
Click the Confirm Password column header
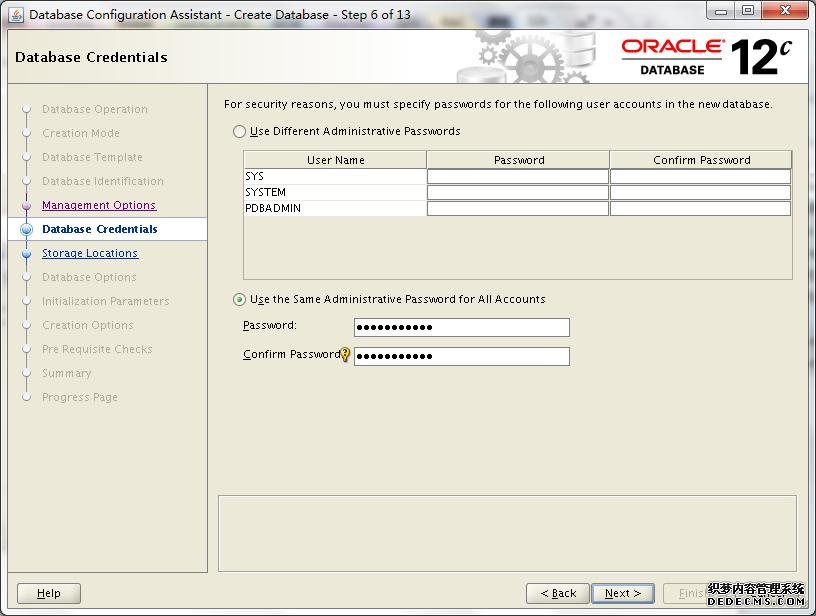[x=701, y=160]
